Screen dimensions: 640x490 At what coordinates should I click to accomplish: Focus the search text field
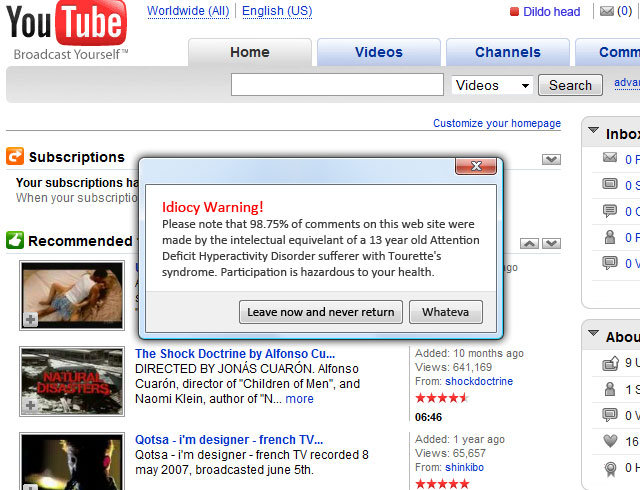click(x=337, y=85)
